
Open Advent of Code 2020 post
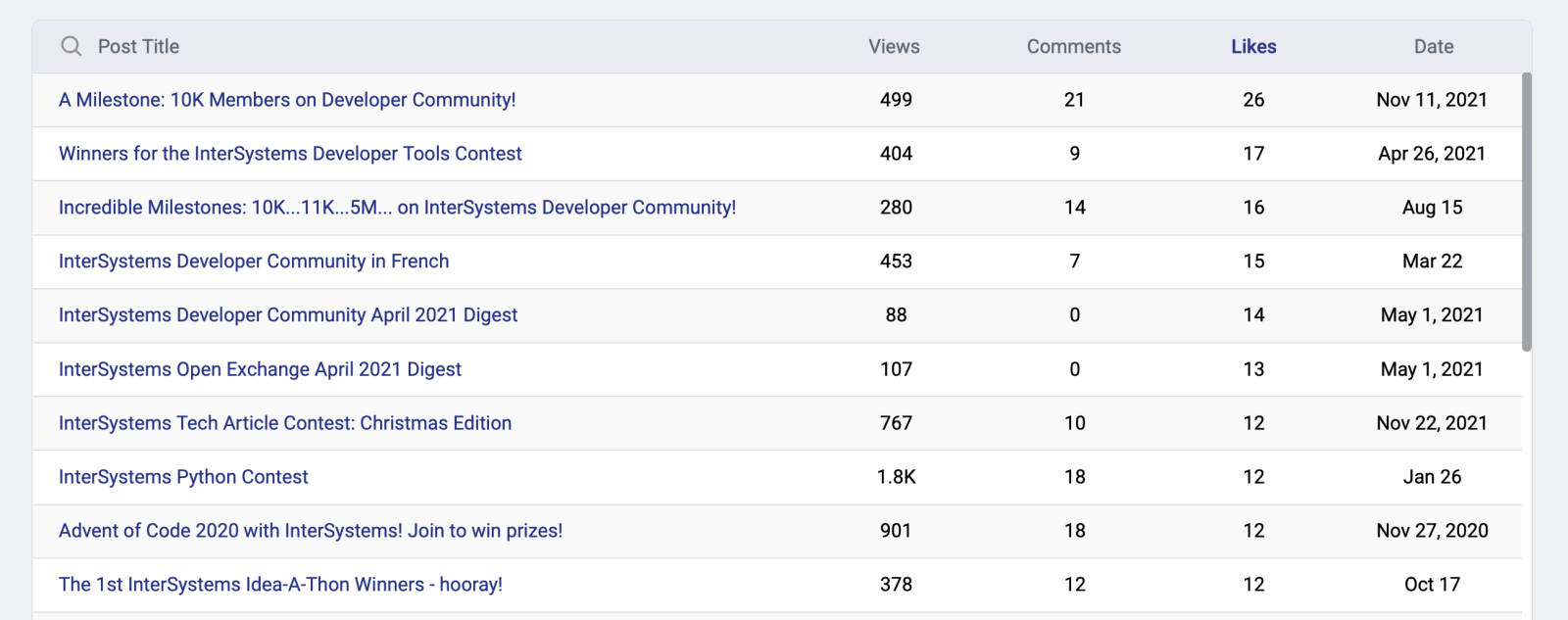(x=311, y=531)
